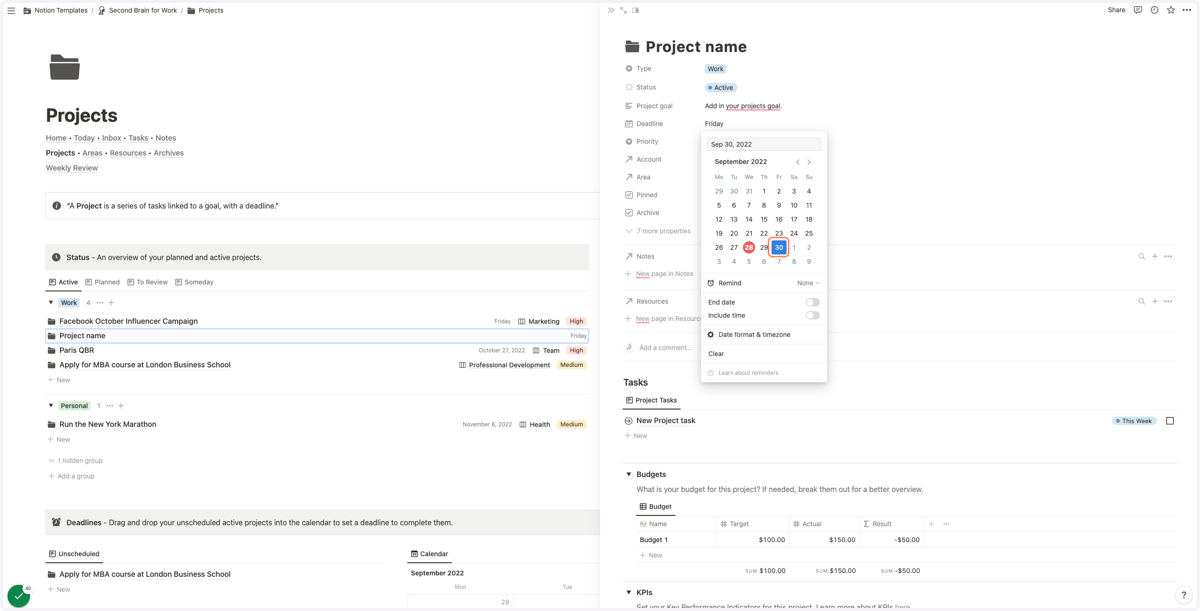Select September 30 in the calendar

779,248
